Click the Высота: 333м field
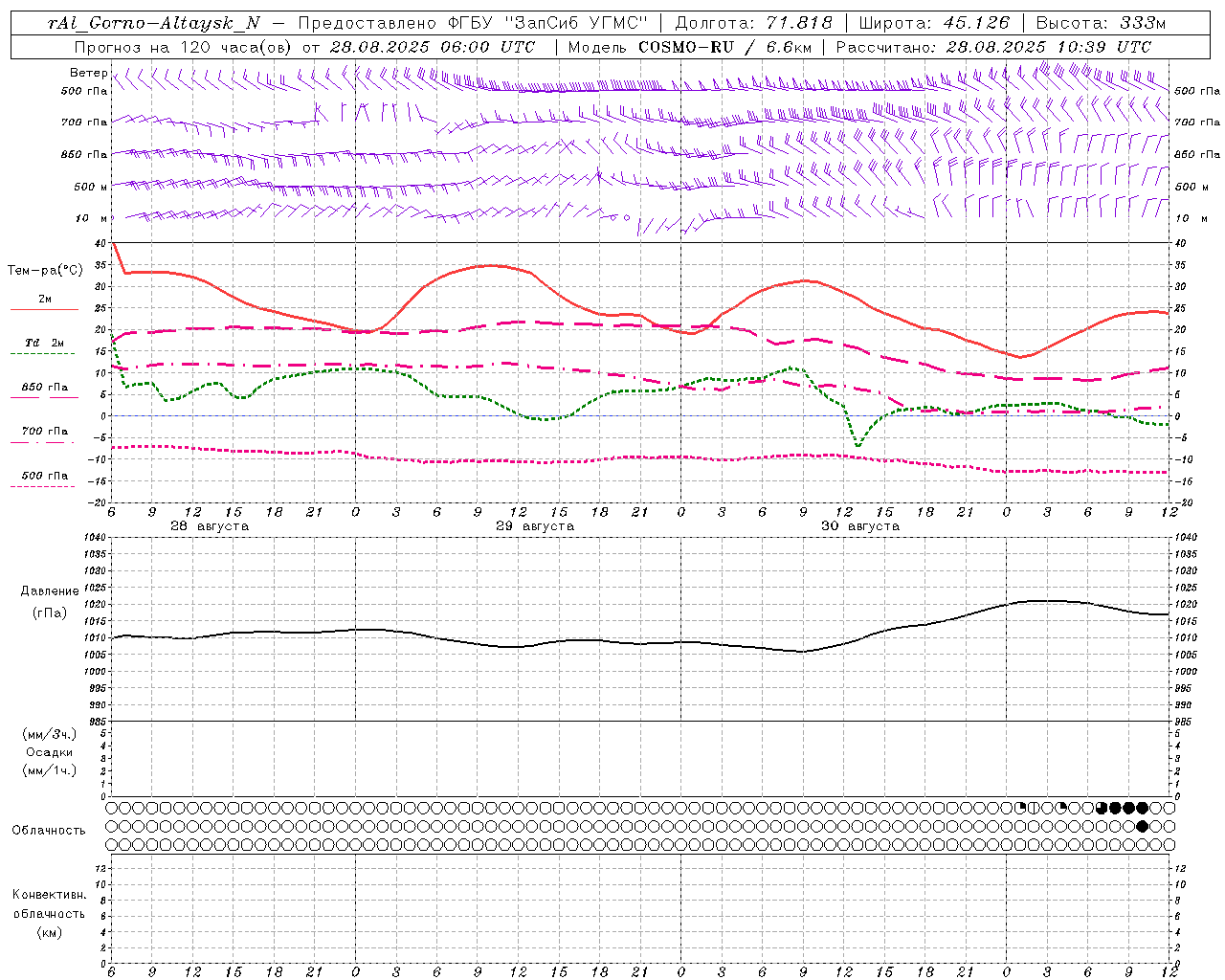 pos(1102,24)
